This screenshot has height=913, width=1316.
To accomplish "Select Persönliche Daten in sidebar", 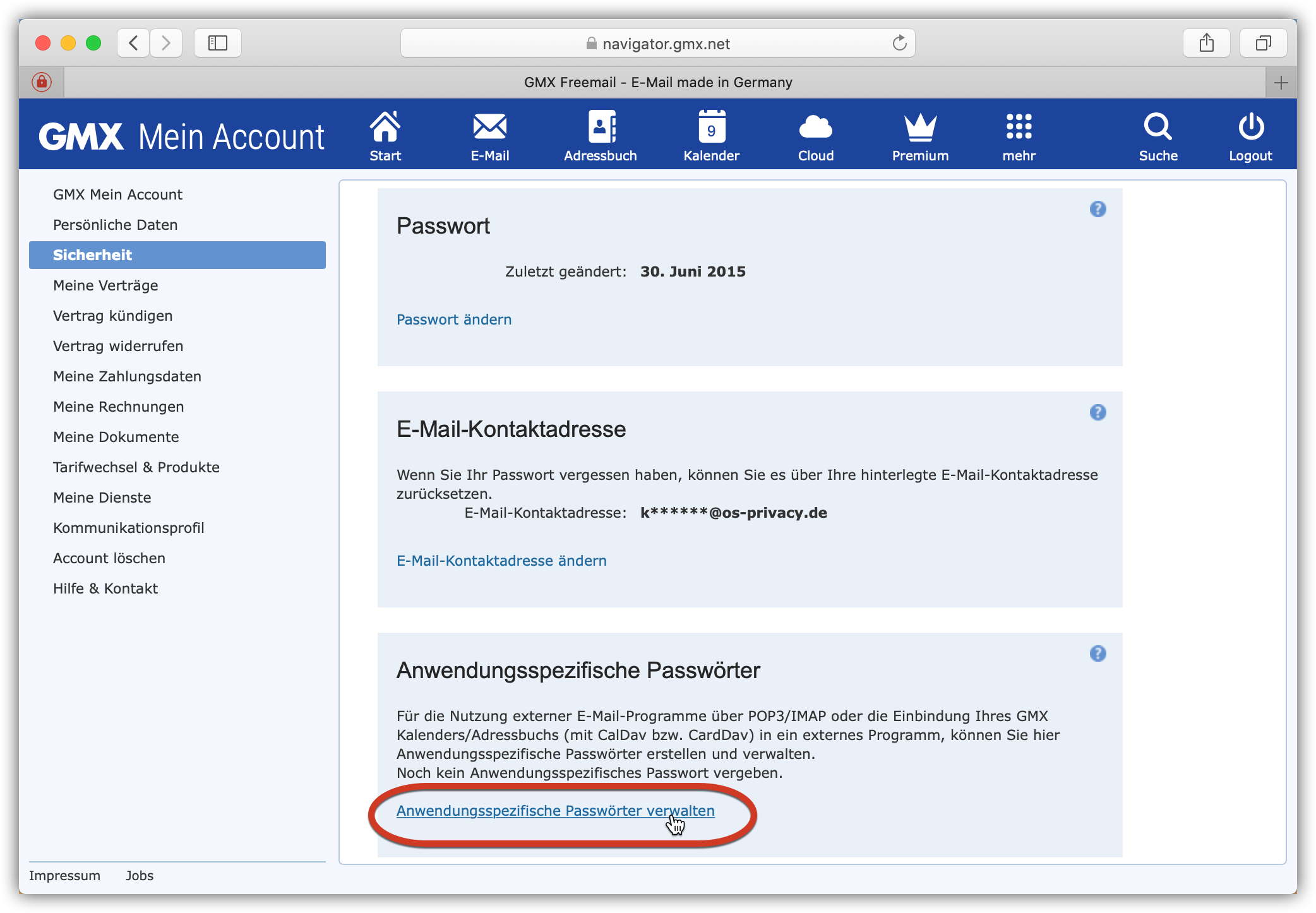I will [x=177, y=225].
